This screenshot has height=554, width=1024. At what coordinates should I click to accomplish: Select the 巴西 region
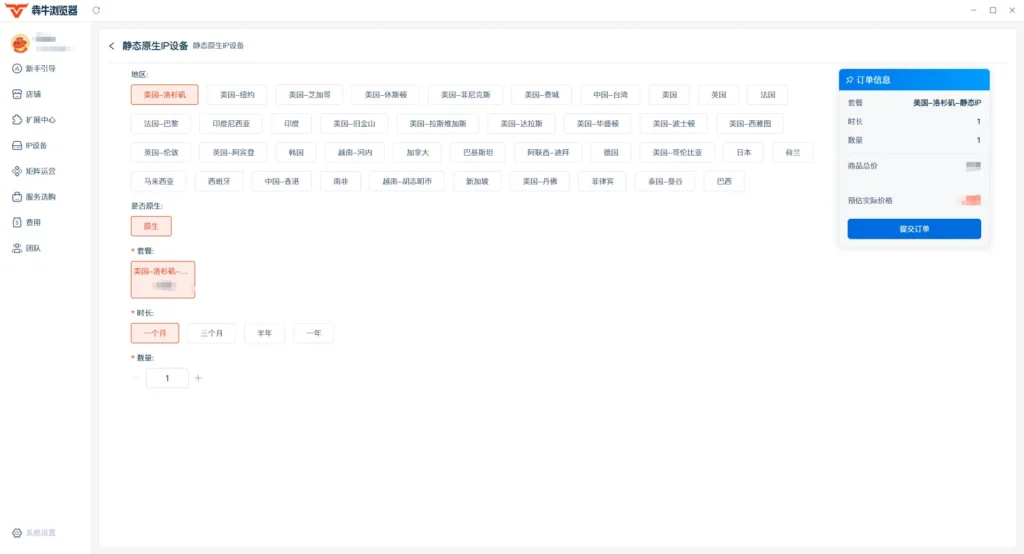(x=724, y=181)
